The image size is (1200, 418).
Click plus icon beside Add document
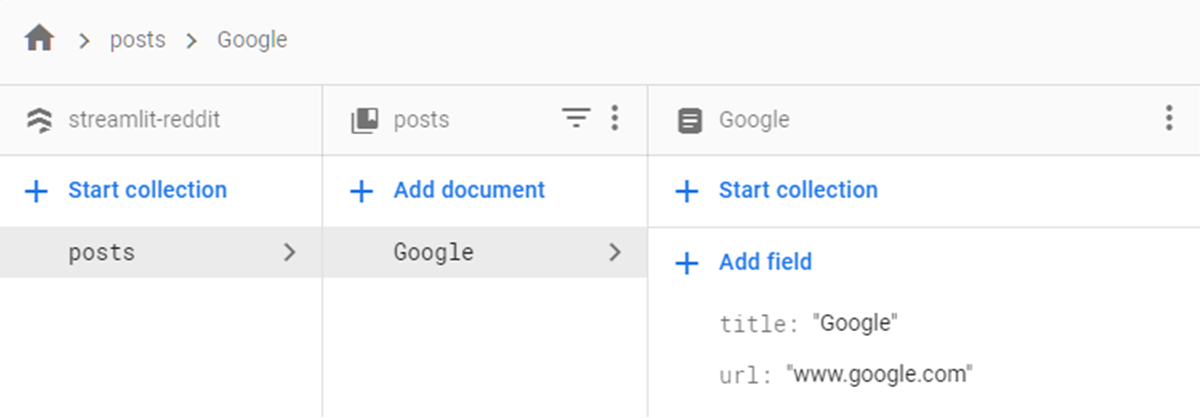coord(361,191)
